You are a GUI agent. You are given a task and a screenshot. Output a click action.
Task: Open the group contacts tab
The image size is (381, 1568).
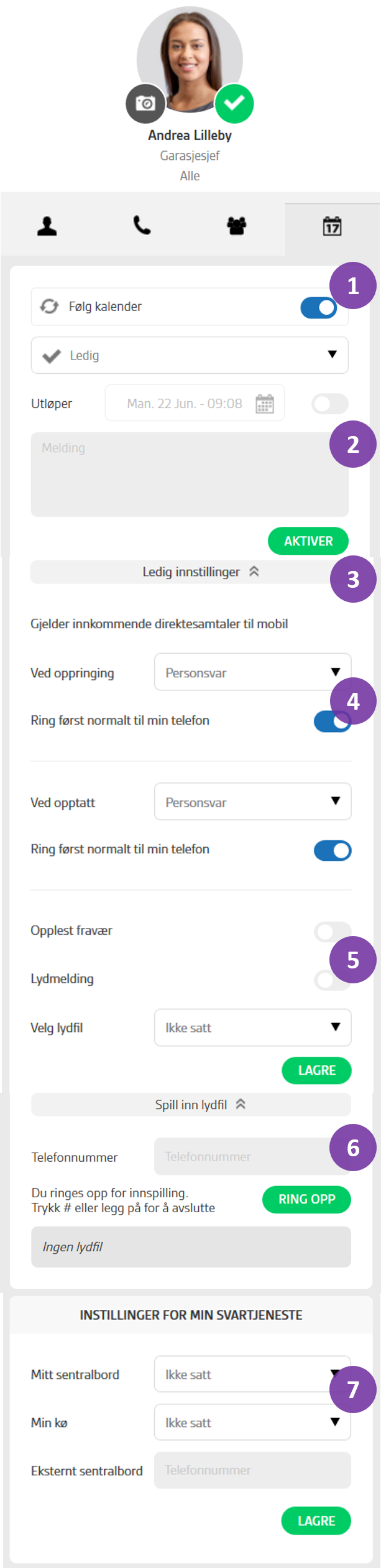[x=237, y=226]
